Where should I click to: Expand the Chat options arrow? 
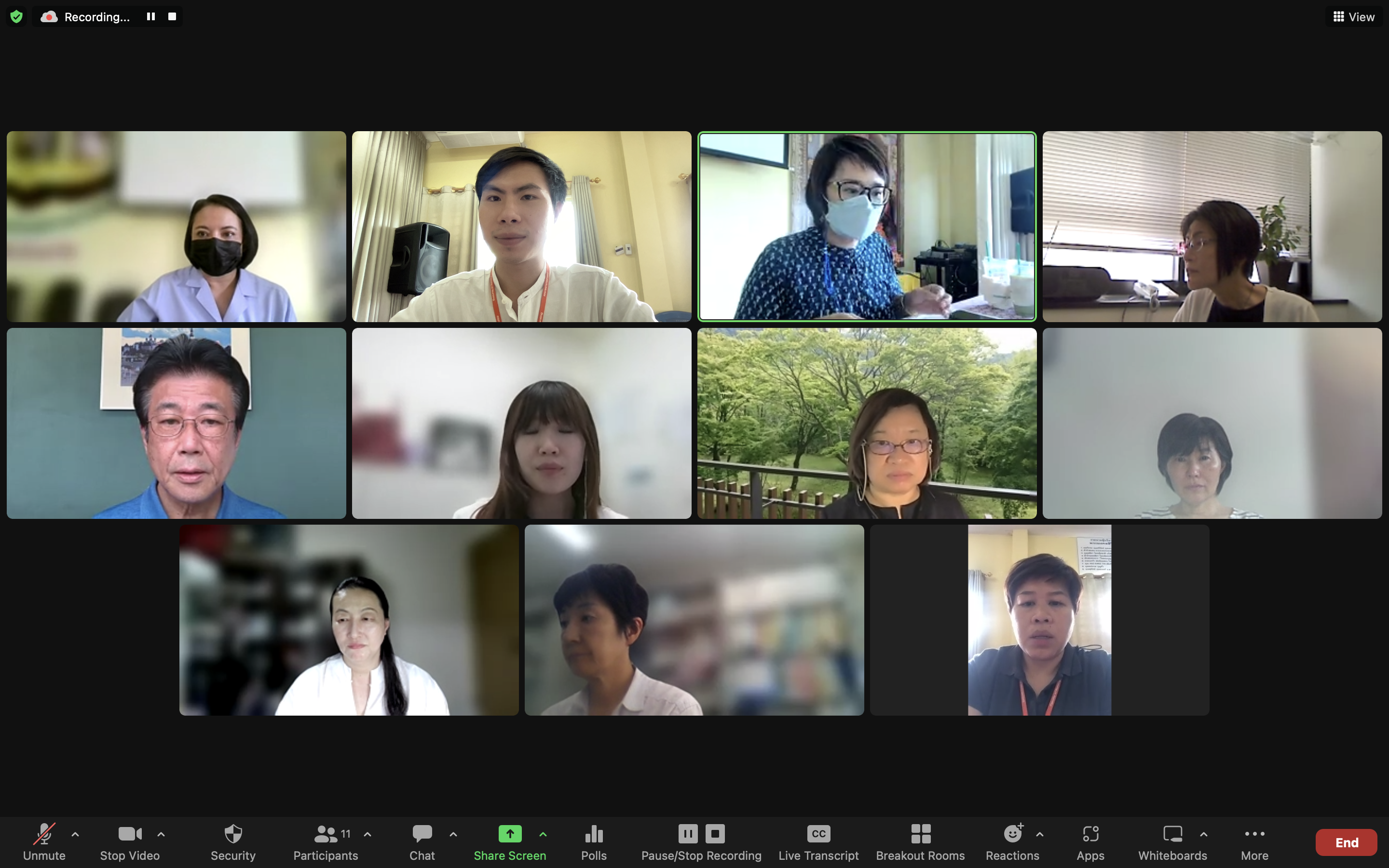click(x=453, y=834)
